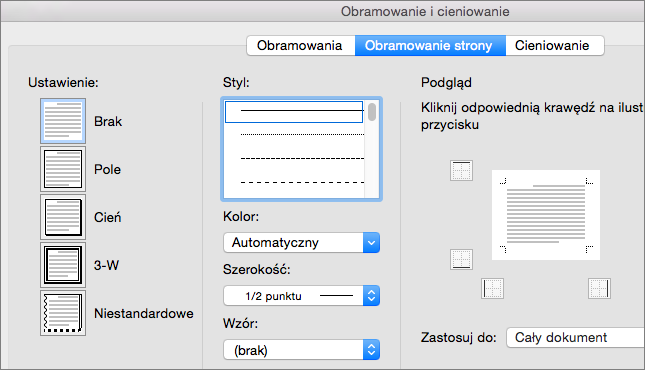Open the Szerokość 1/2 punktu dropdown

point(301,296)
